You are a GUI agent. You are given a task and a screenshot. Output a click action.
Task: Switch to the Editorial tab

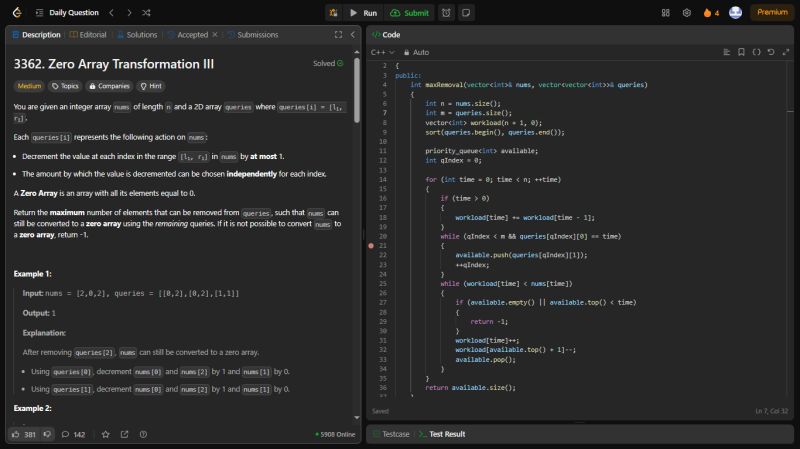pyautogui.click(x=88, y=34)
